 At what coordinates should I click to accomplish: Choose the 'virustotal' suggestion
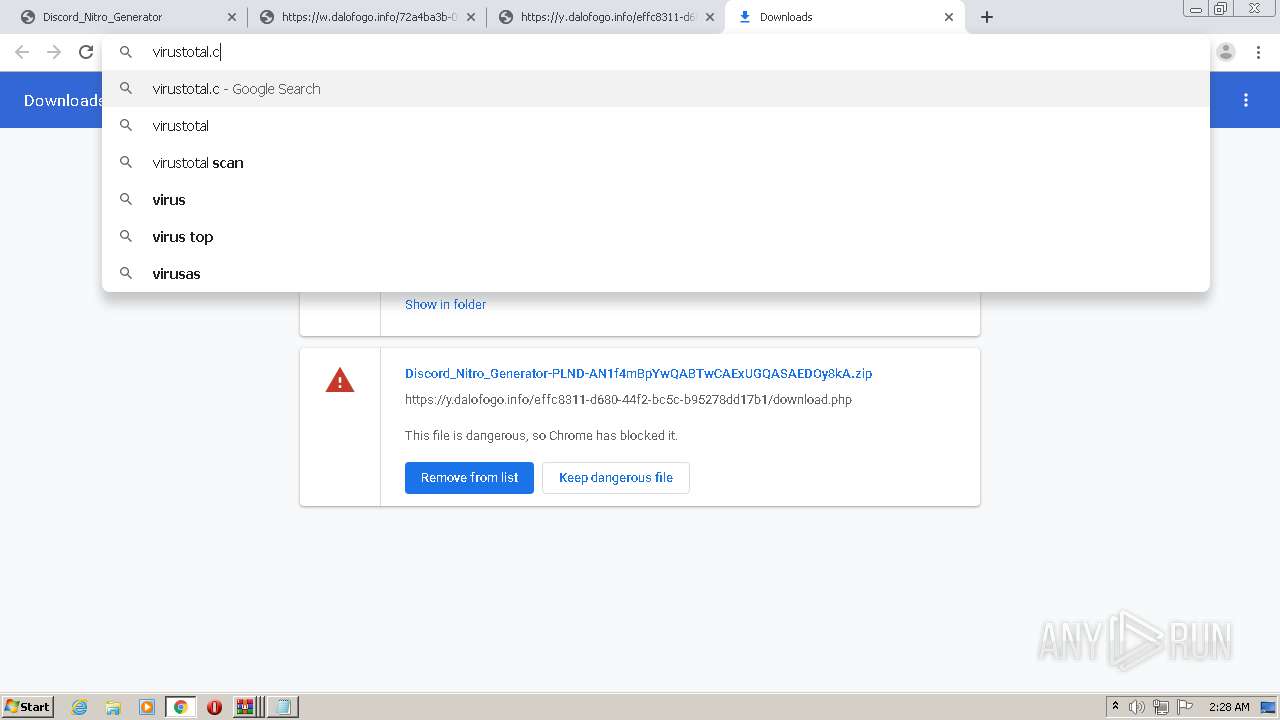(x=655, y=126)
